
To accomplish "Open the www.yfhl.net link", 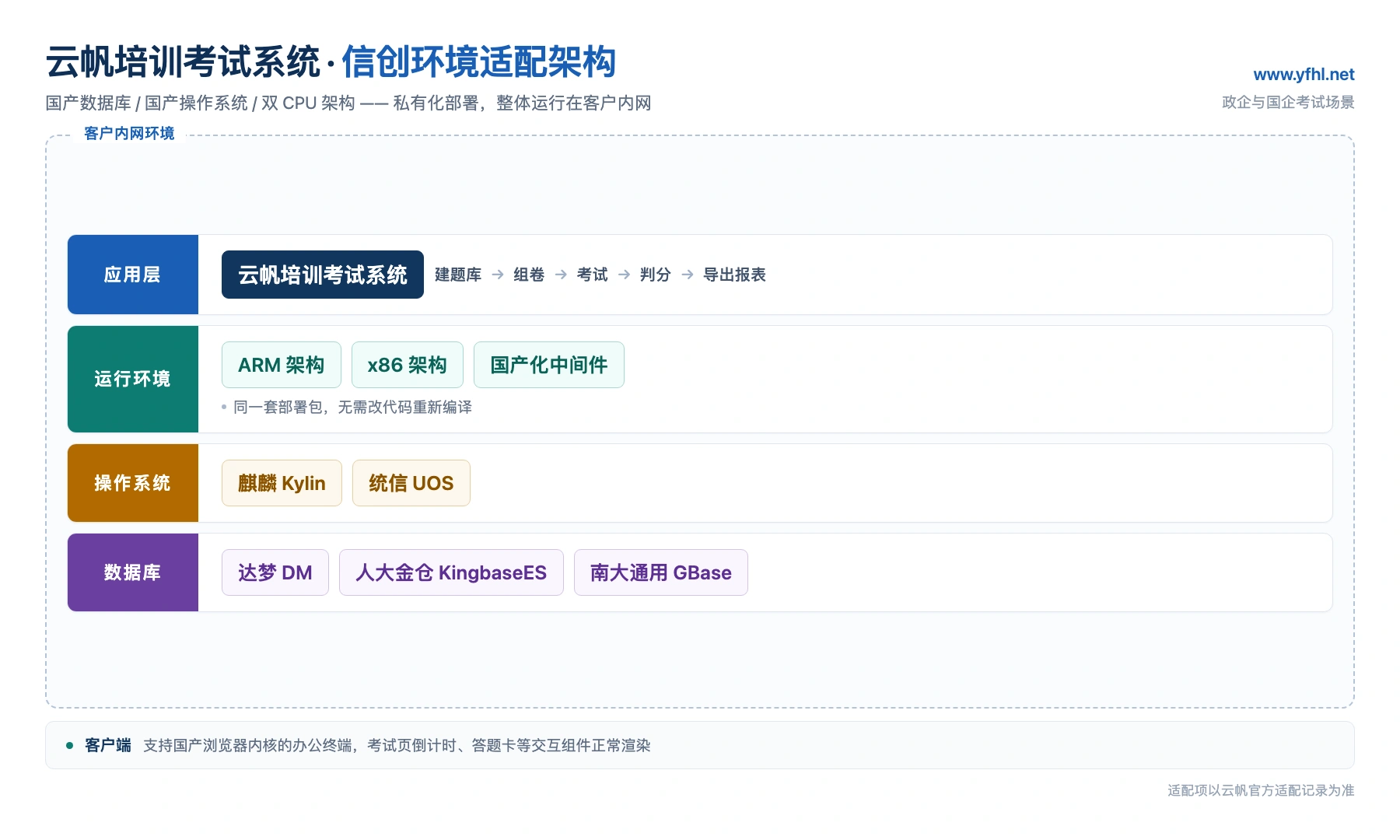I will (1304, 75).
